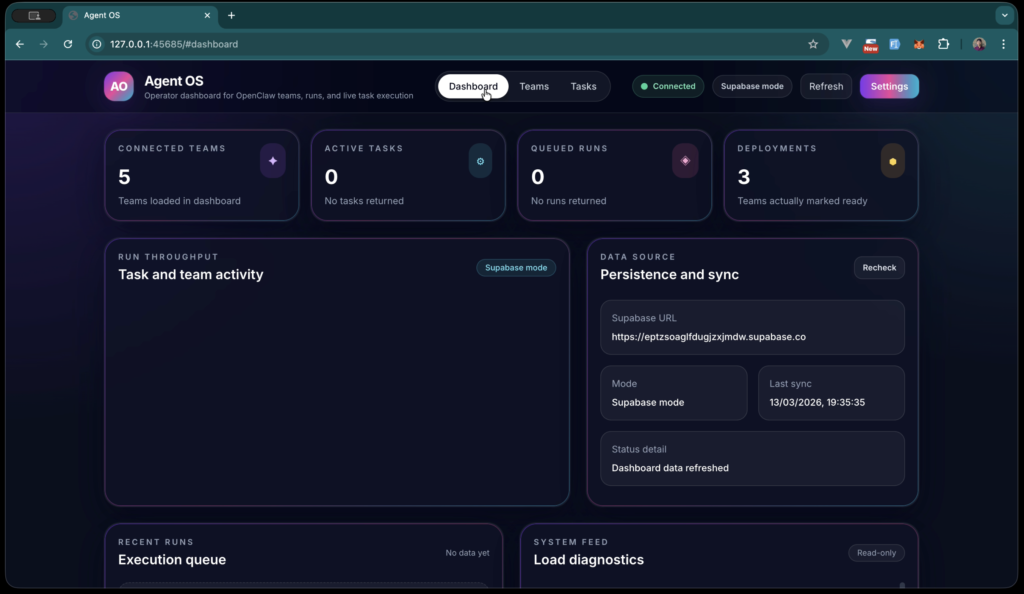Toggle Supabase mode in the header
Viewport: 1024px width, 594px height.
click(x=752, y=86)
